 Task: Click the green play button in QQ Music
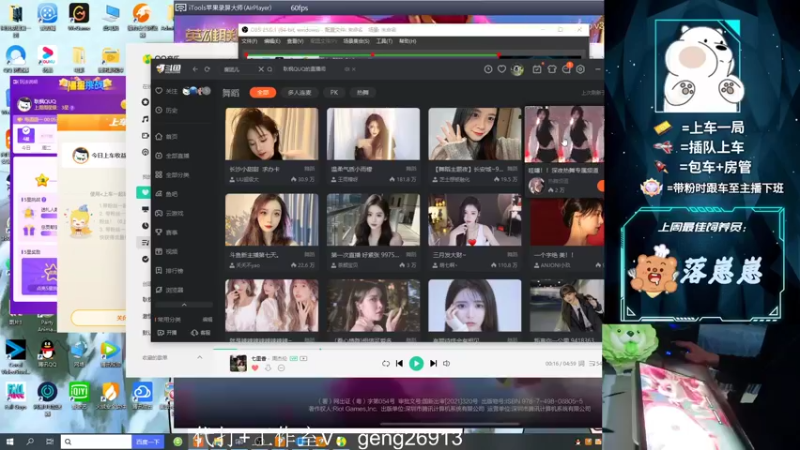click(416, 363)
